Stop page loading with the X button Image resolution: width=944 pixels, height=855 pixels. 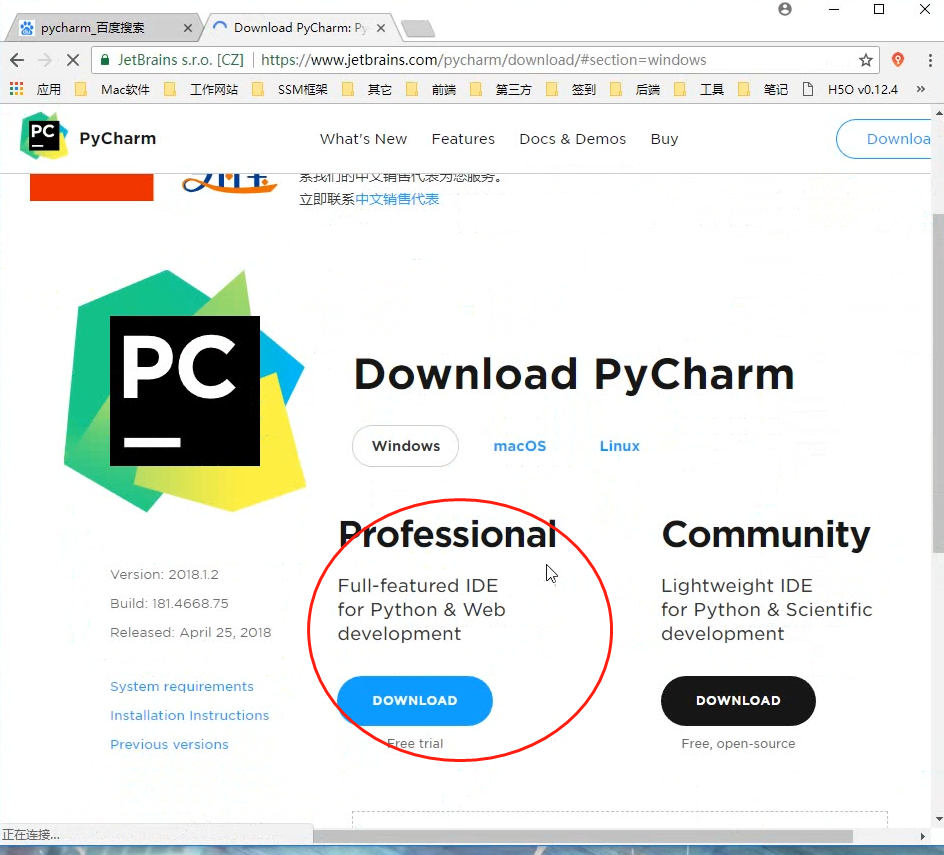pos(73,60)
